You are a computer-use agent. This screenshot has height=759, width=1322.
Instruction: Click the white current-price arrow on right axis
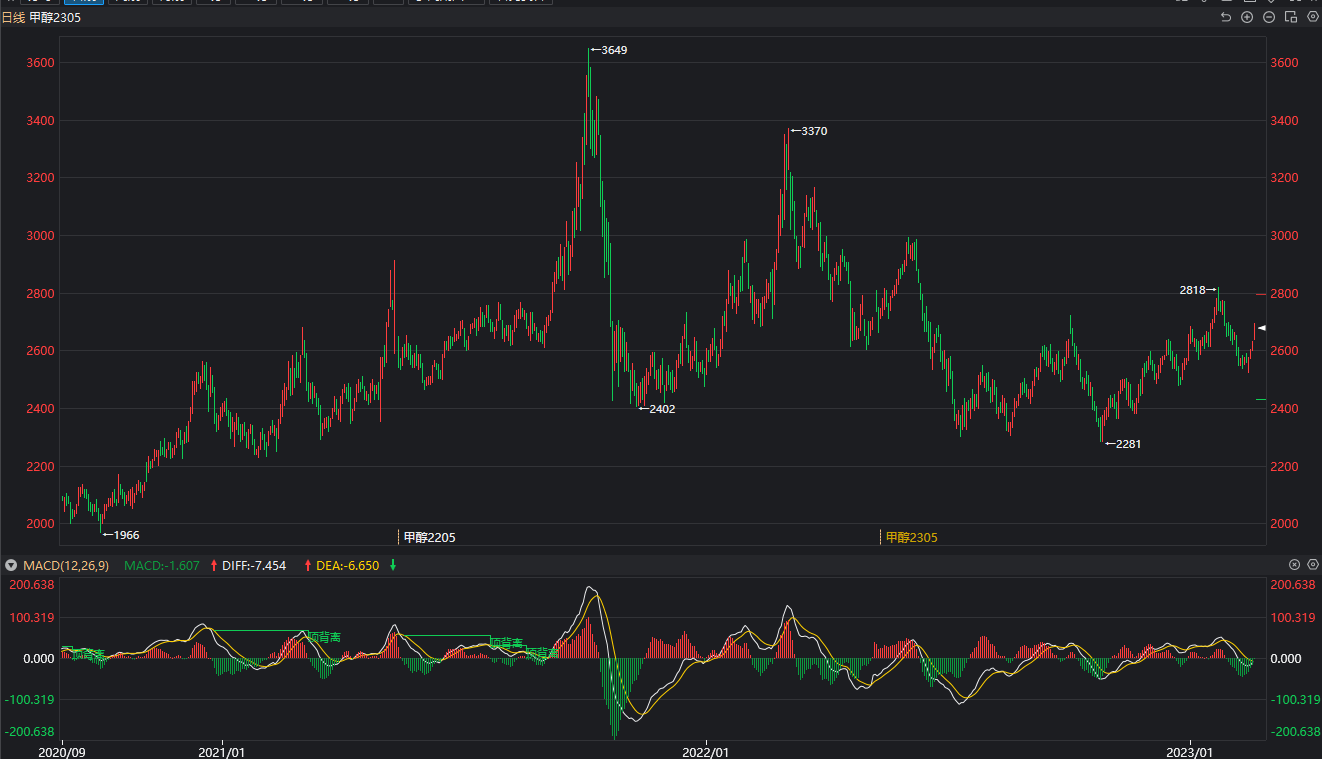tap(1262, 328)
